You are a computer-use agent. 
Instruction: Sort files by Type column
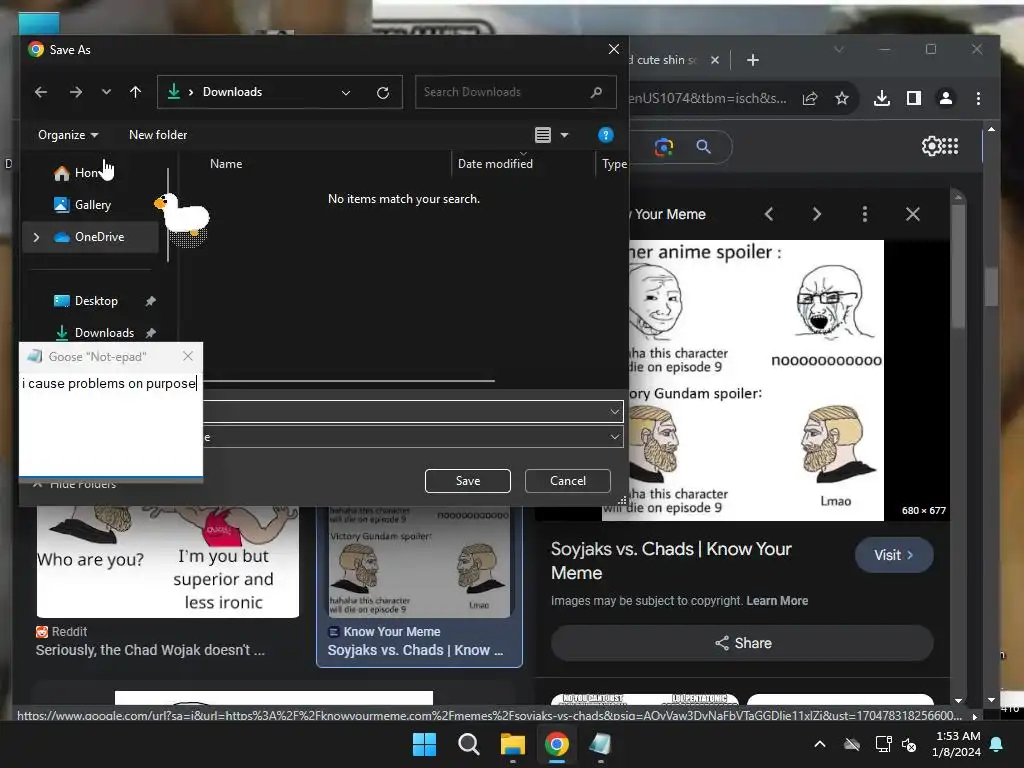click(x=614, y=165)
